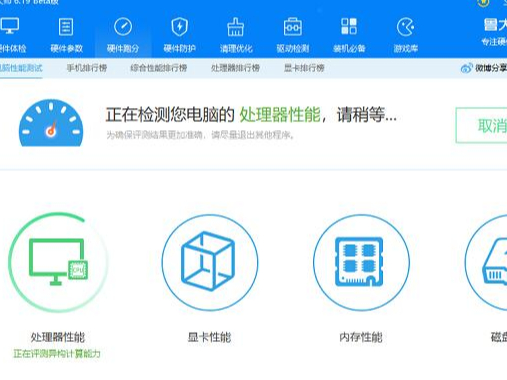This screenshot has width=507, height=380.
Task: Click the Weibo share icon
Action: pyautogui.click(x=466, y=68)
